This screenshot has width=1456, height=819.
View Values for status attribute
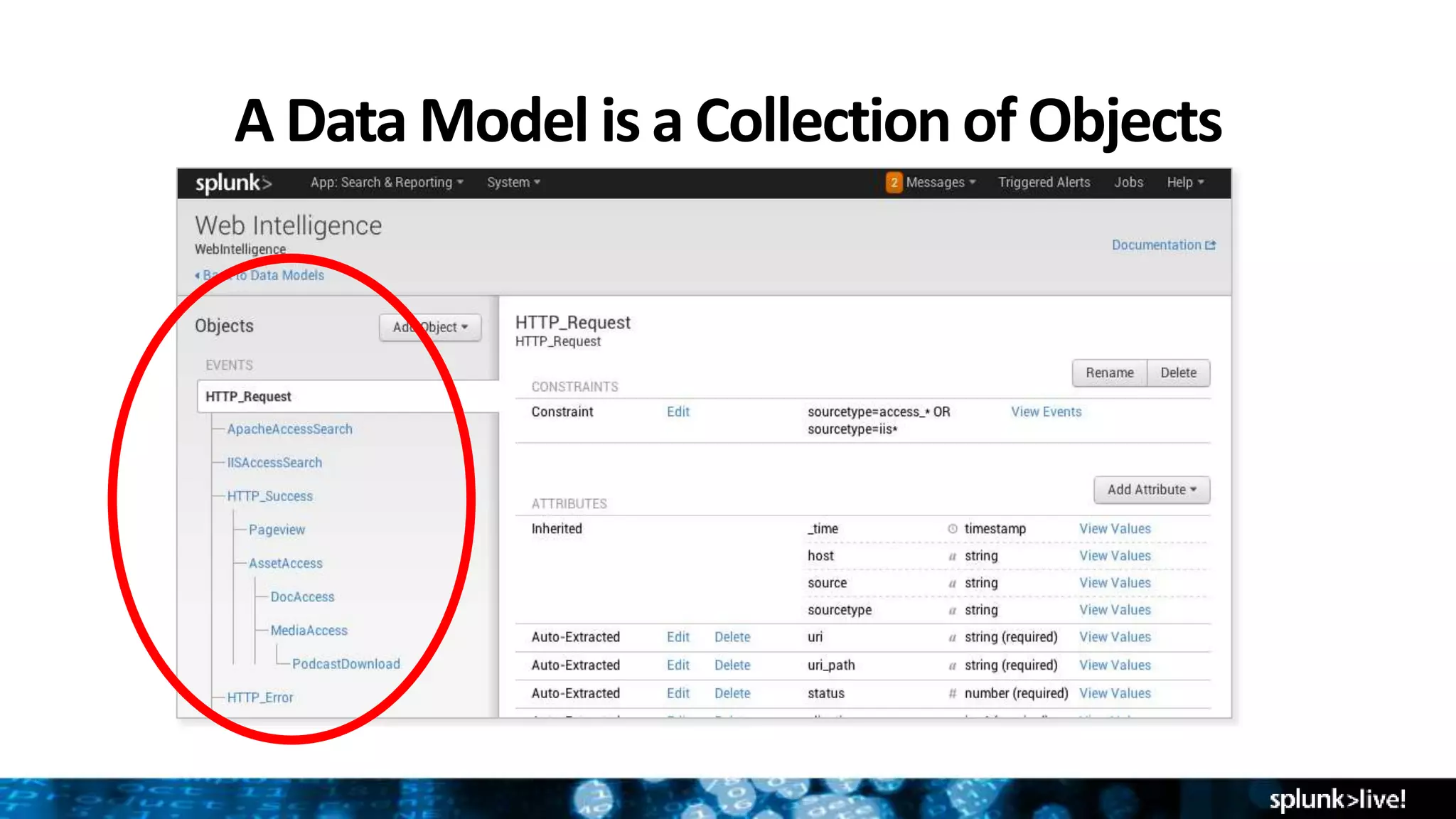(x=1115, y=693)
